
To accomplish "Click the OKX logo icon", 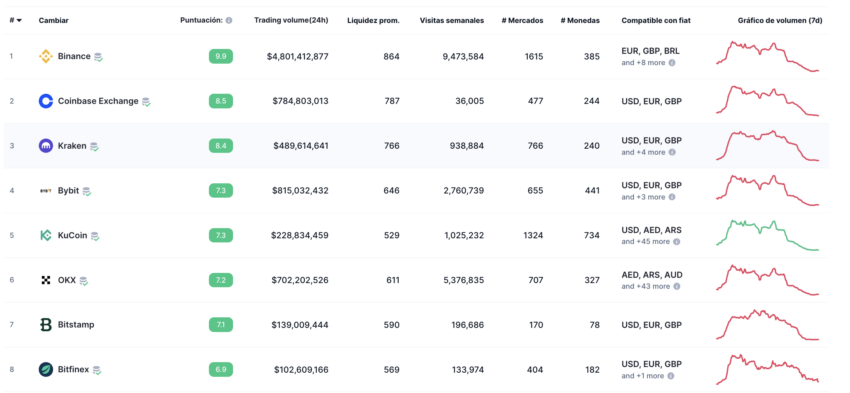I will pos(46,280).
